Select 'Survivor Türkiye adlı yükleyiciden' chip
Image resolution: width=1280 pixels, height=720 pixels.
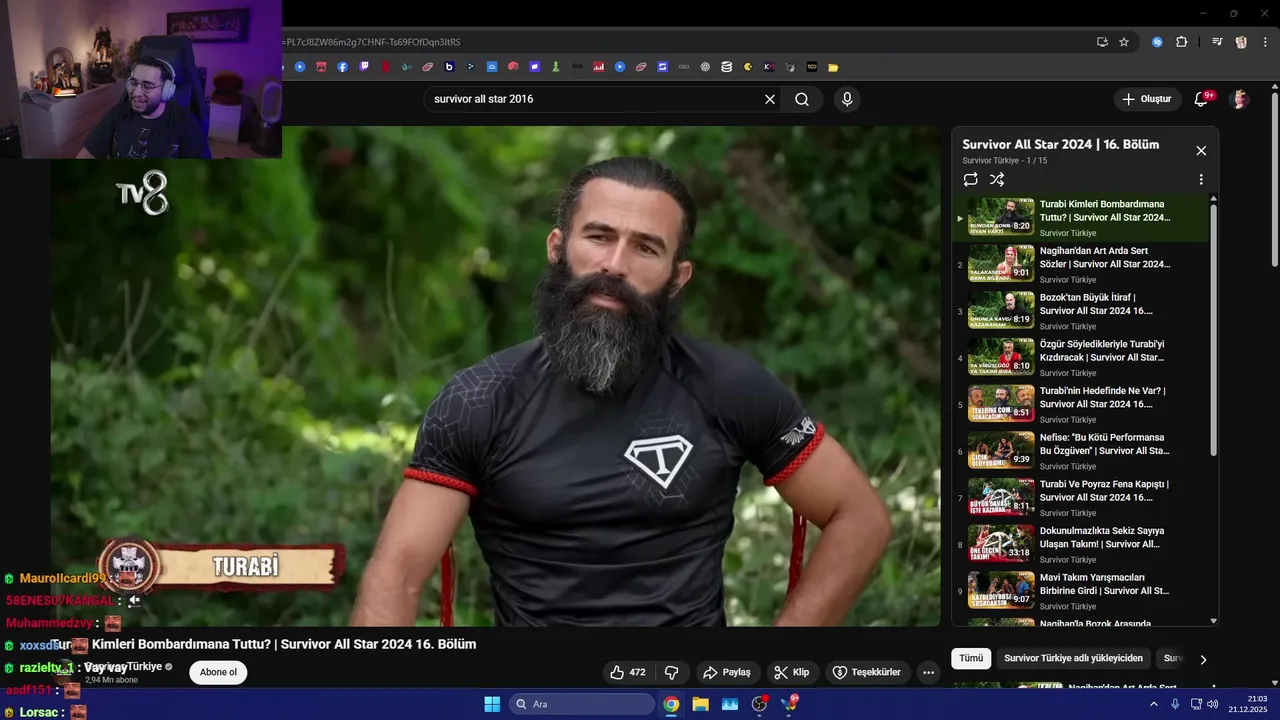(1073, 658)
